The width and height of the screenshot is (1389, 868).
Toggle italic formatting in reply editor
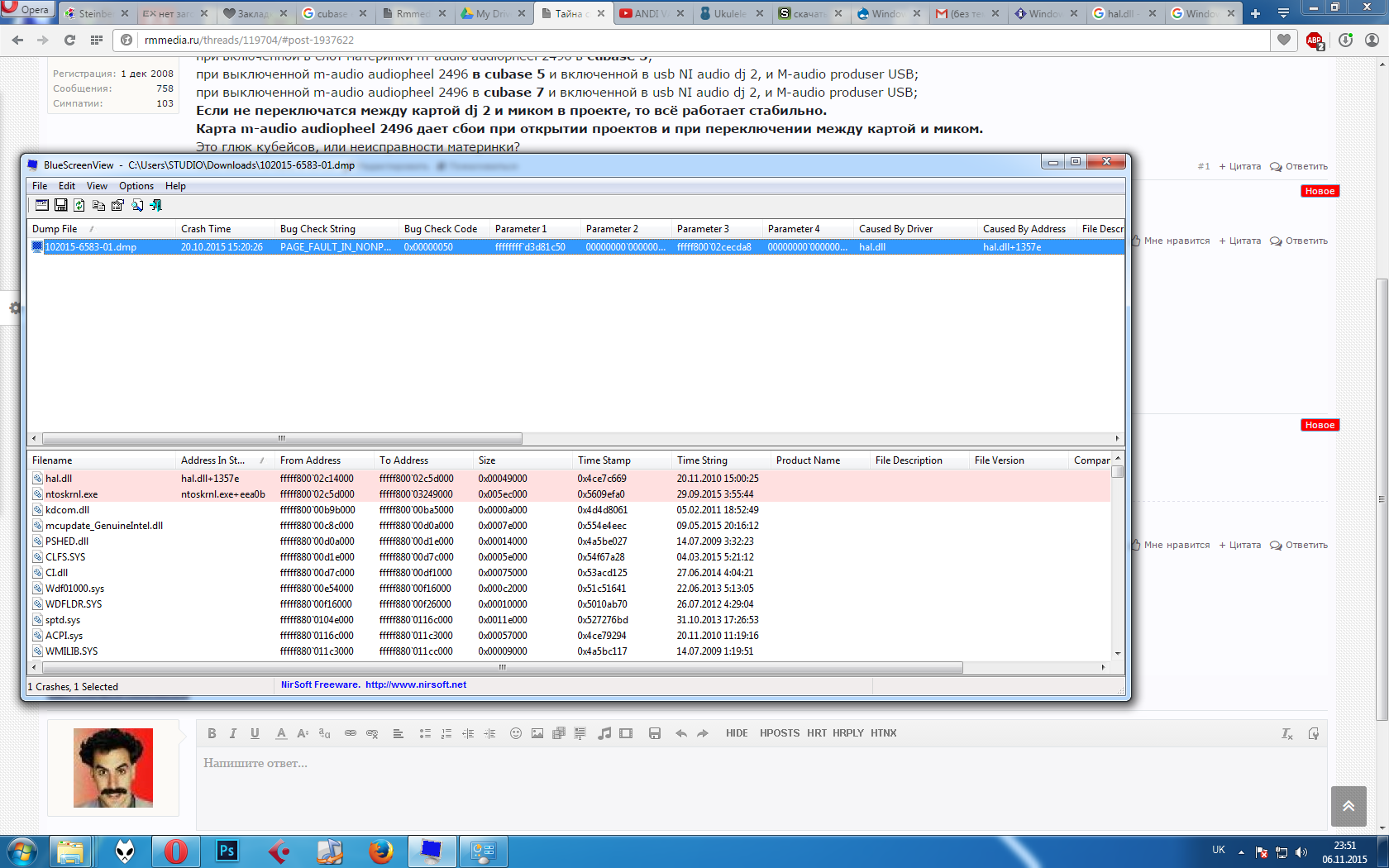[x=233, y=733]
